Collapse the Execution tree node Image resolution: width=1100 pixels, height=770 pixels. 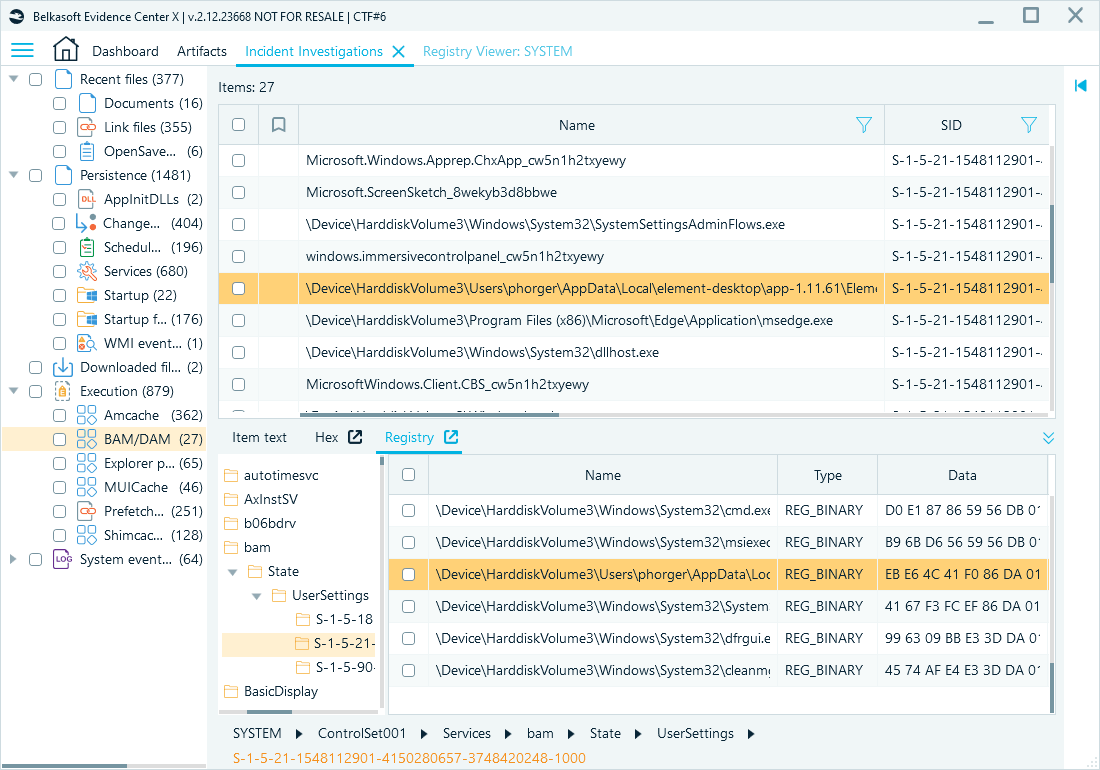point(13,391)
